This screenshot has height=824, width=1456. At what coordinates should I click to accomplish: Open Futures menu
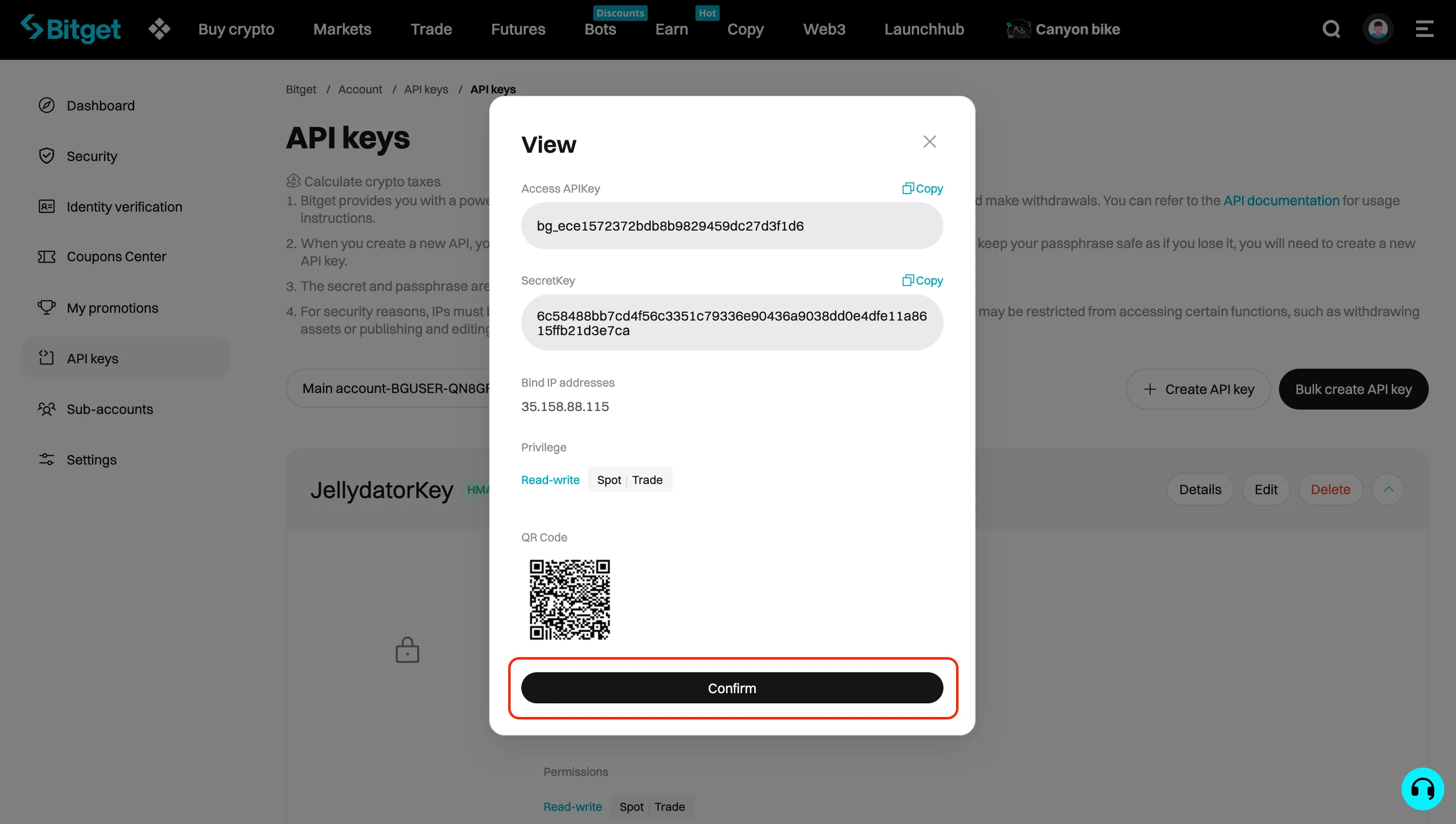click(517, 29)
